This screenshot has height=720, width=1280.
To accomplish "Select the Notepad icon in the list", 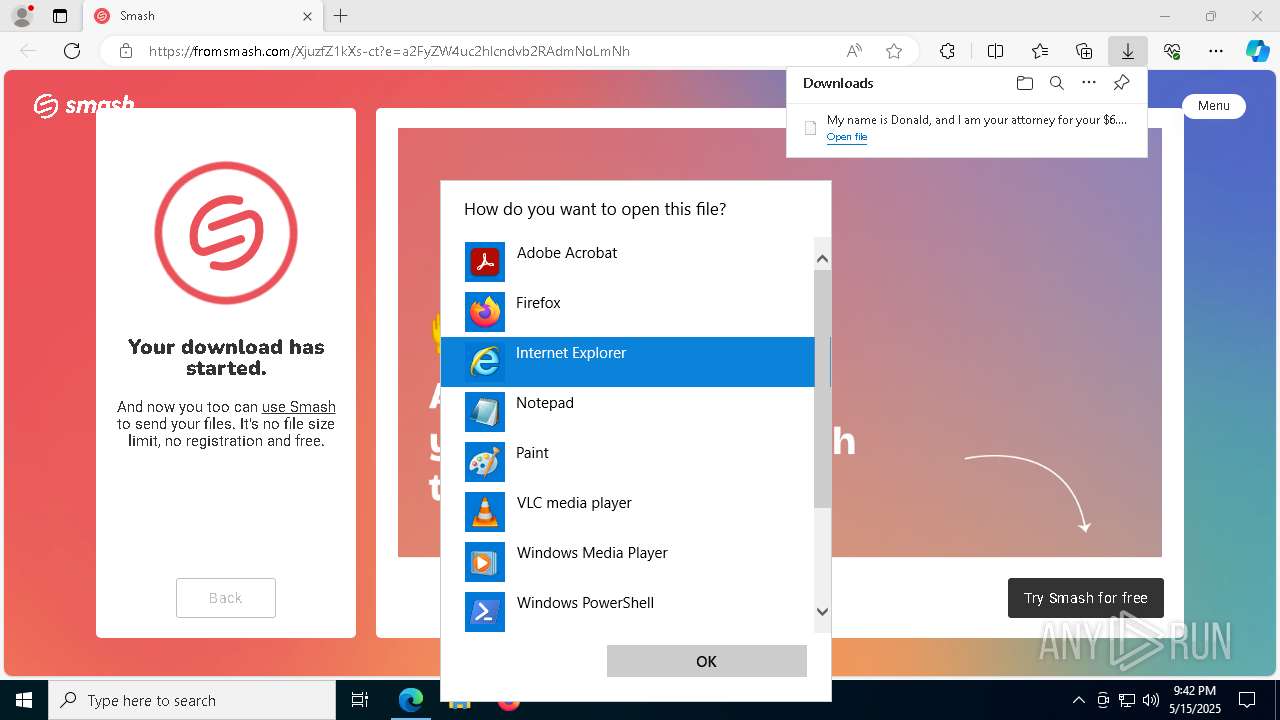I will pos(485,412).
